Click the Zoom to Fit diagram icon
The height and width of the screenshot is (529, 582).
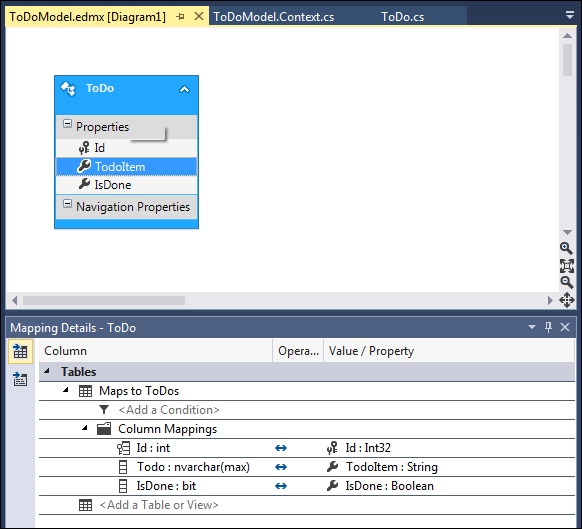tap(566, 266)
